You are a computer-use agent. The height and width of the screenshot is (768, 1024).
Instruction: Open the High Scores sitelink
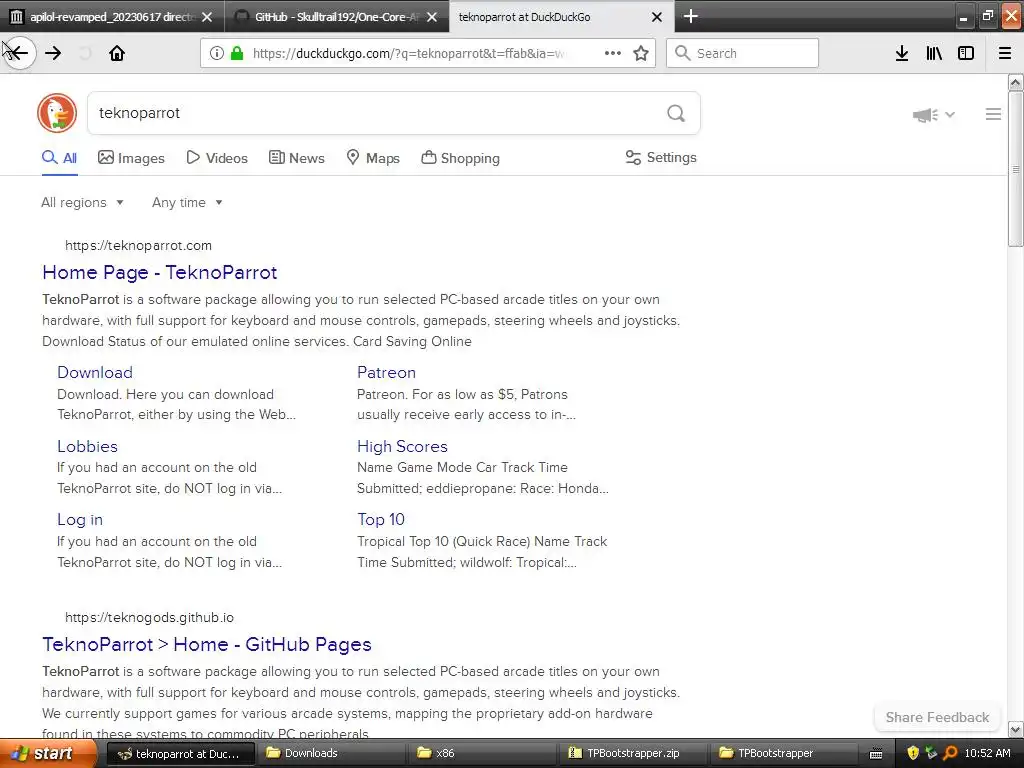click(402, 446)
